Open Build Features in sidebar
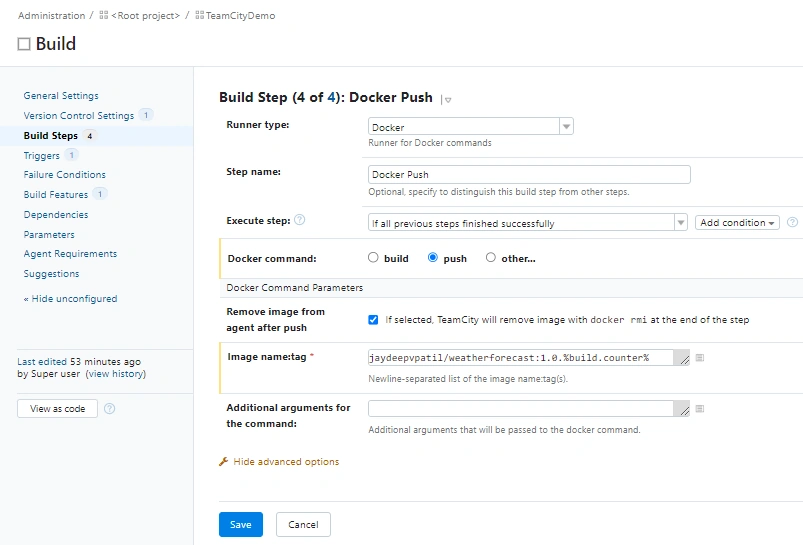The width and height of the screenshot is (803, 545). (56, 195)
